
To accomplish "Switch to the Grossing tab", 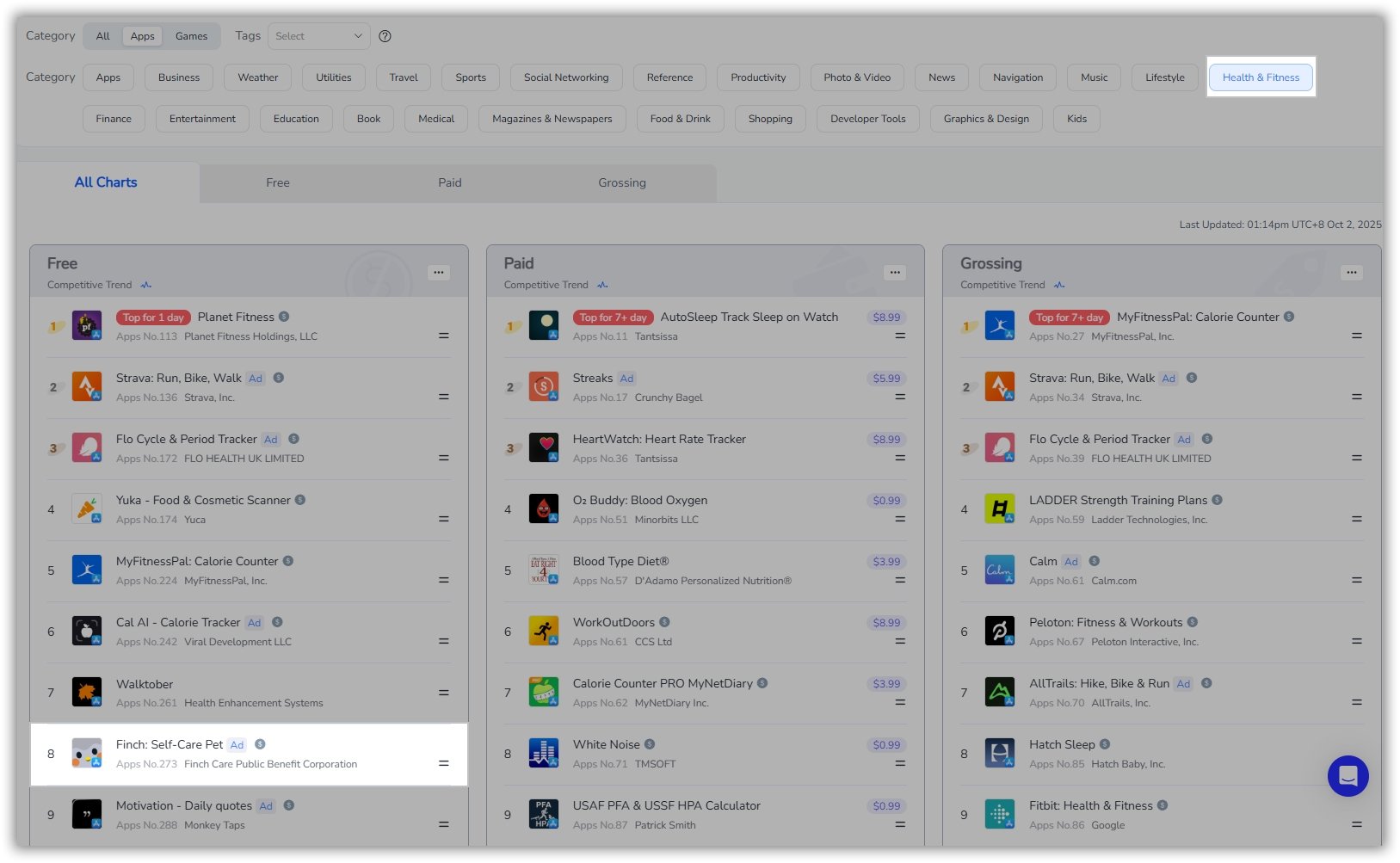I will coord(621,183).
